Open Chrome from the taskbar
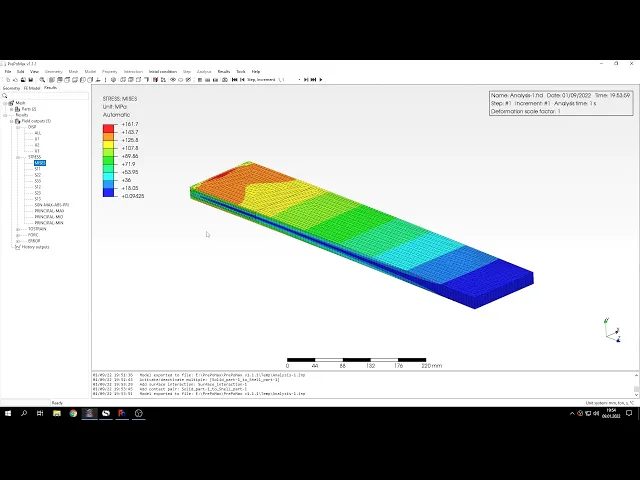The width and height of the screenshot is (640, 480). (x=73, y=413)
